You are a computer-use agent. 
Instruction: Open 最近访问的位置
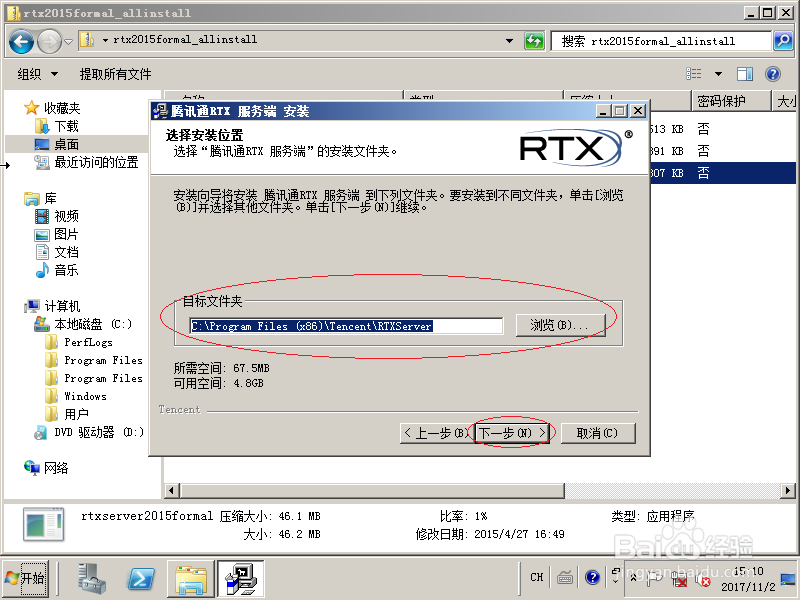pos(86,162)
